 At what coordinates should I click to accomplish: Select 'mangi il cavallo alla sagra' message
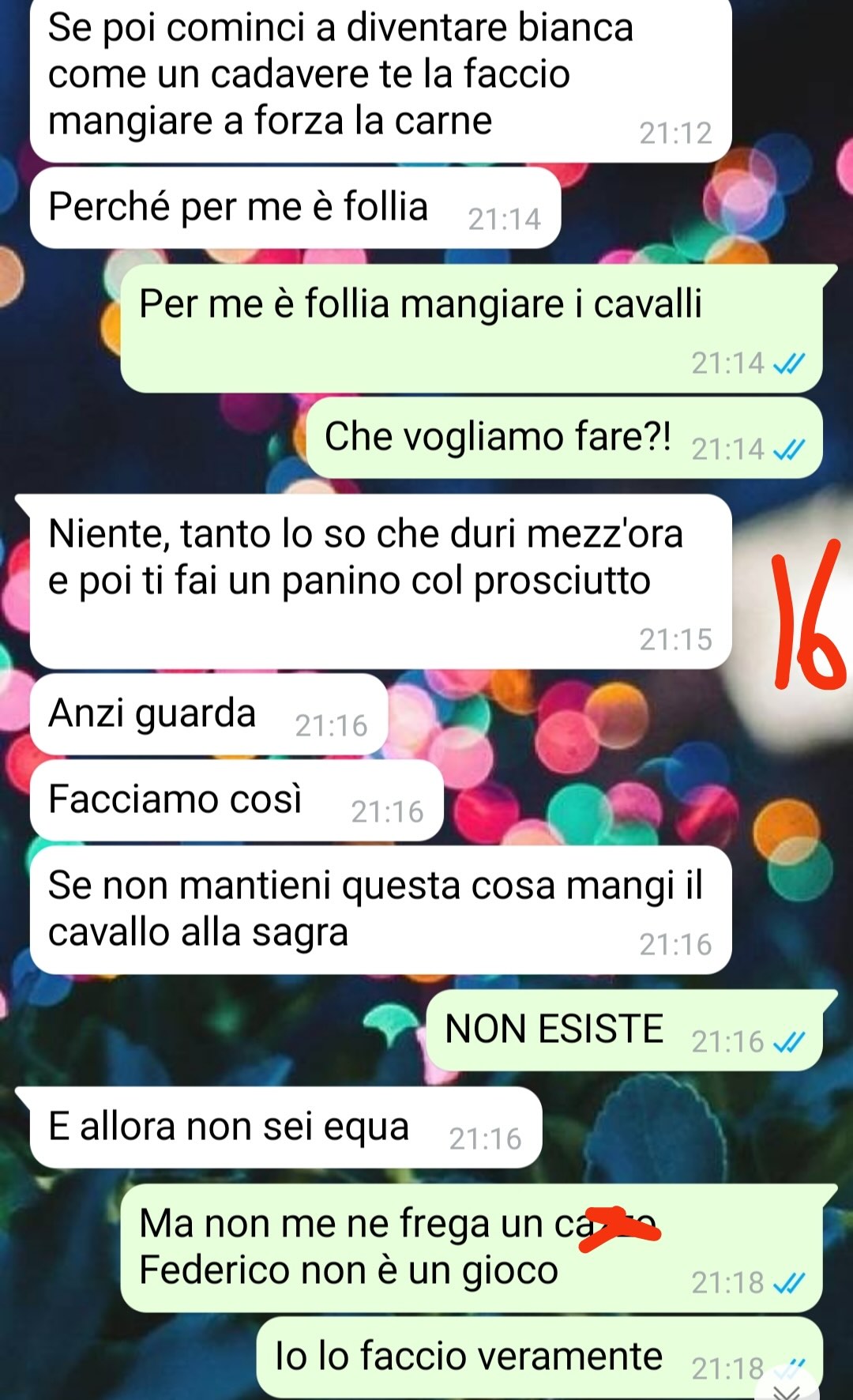point(381,910)
